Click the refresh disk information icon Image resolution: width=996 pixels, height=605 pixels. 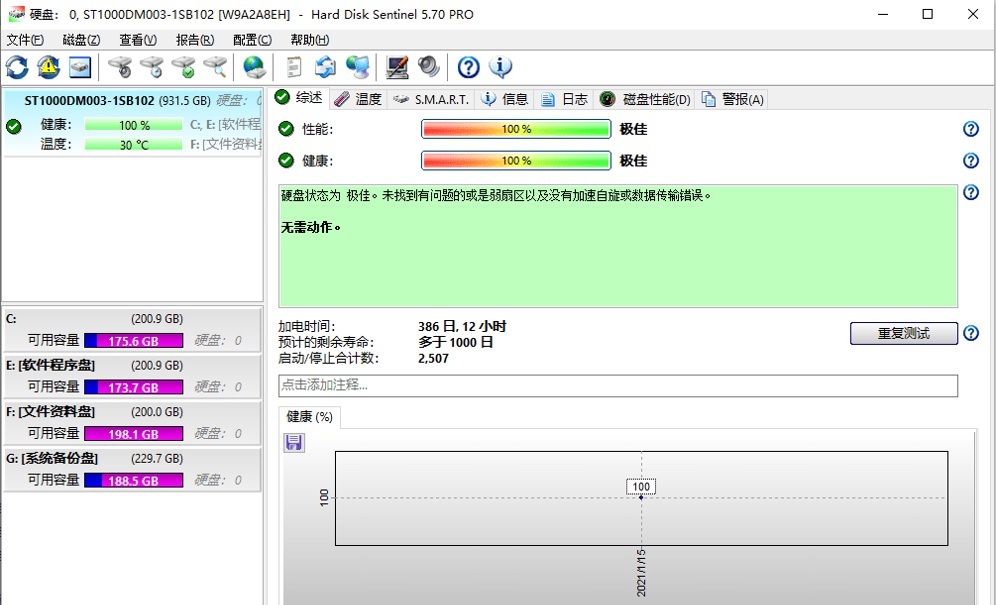[16, 66]
